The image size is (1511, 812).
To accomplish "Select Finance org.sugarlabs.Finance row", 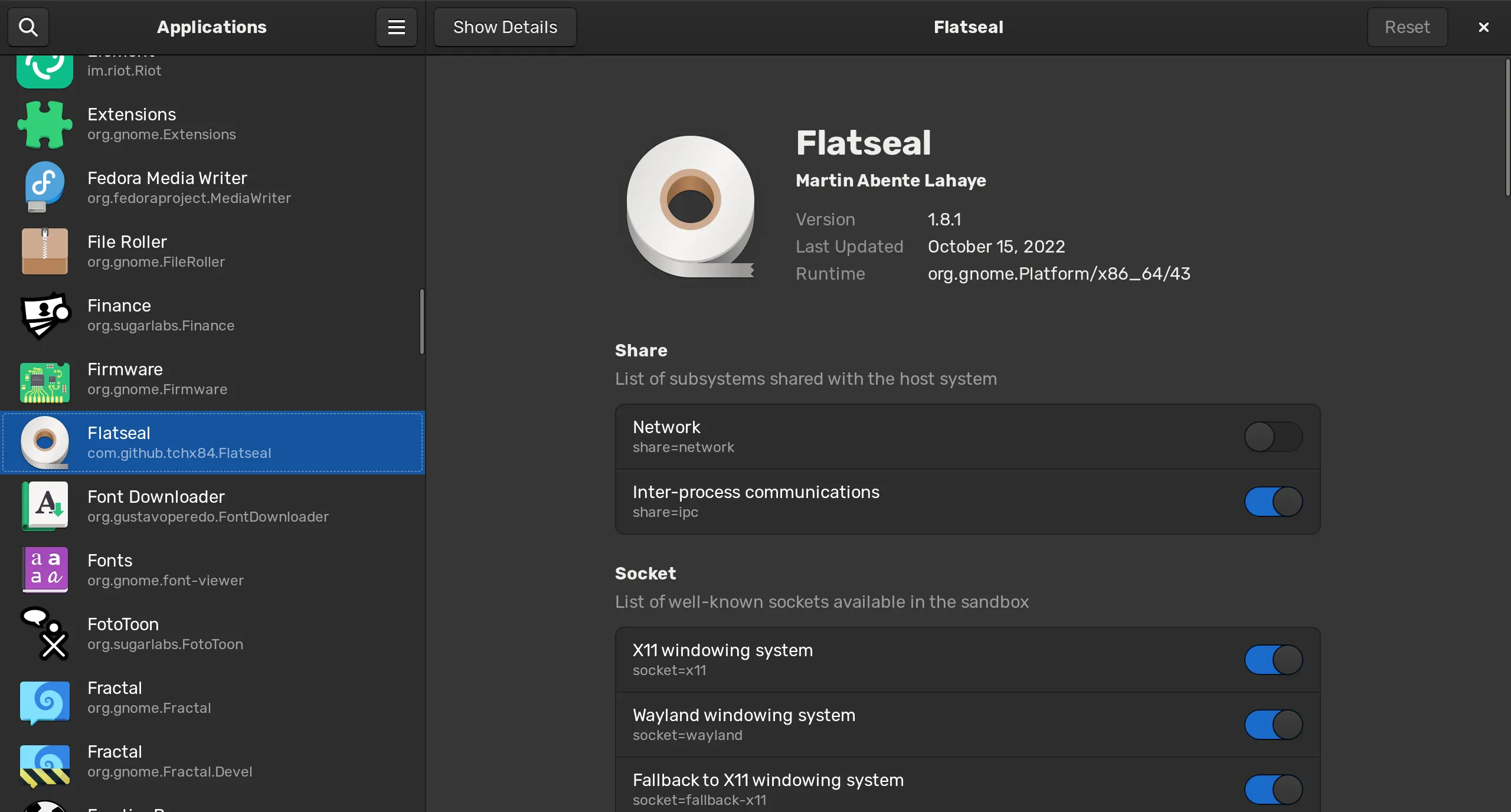I will [212, 315].
